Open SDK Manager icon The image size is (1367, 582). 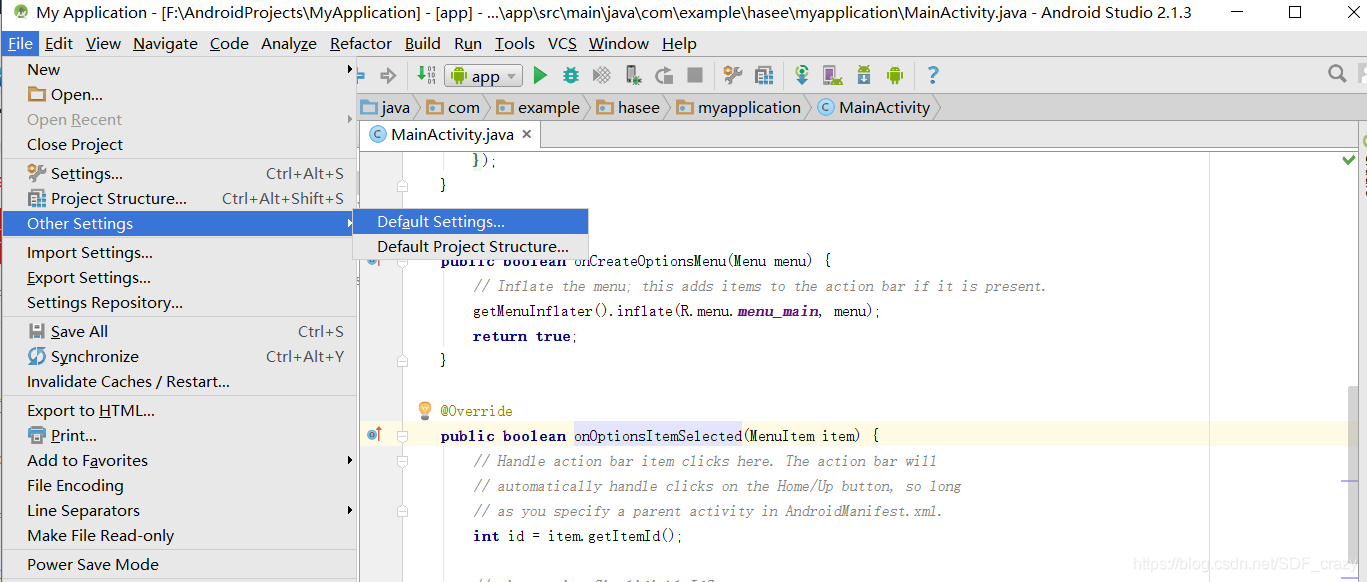[864, 75]
